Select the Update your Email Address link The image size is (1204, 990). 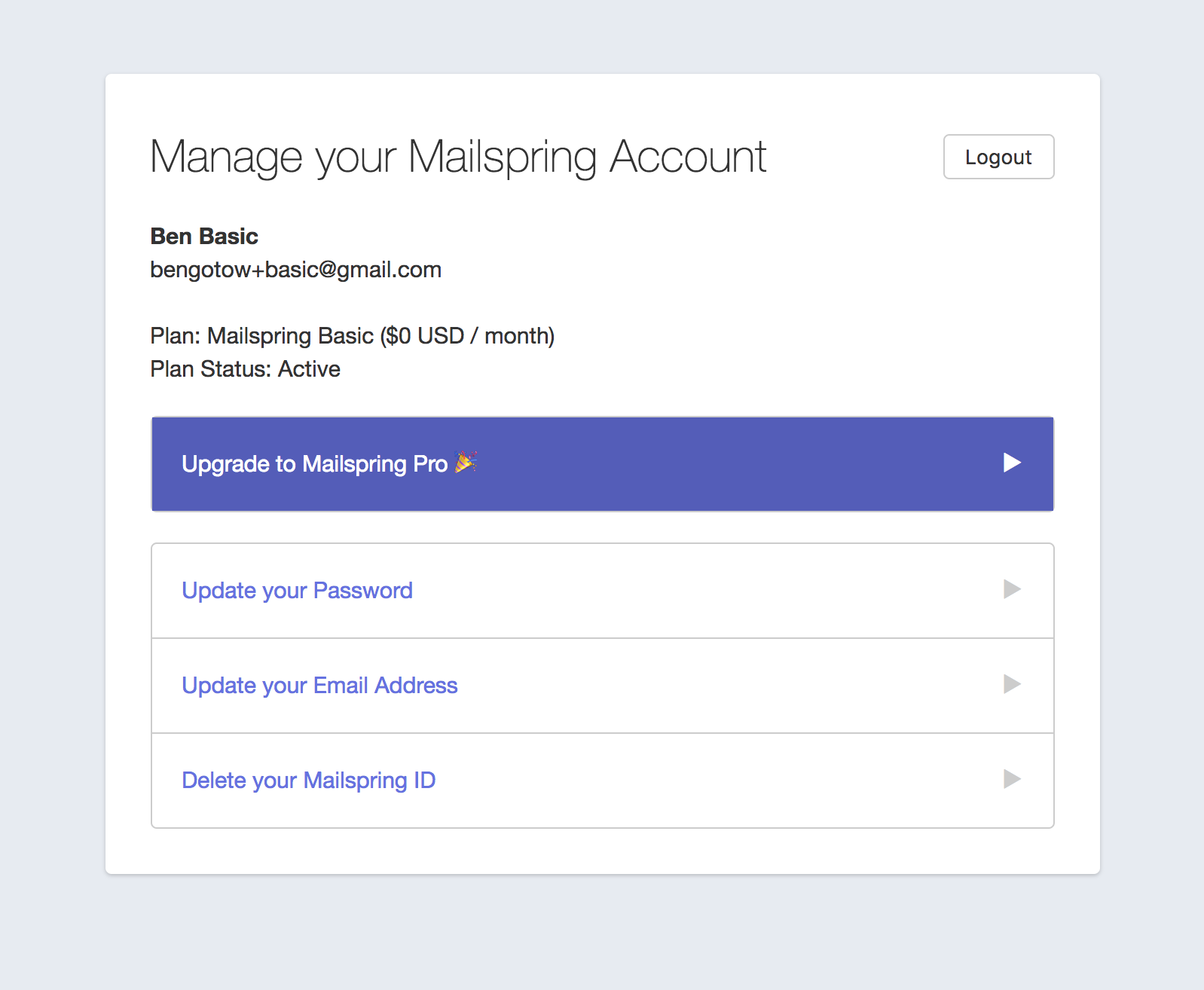319,686
